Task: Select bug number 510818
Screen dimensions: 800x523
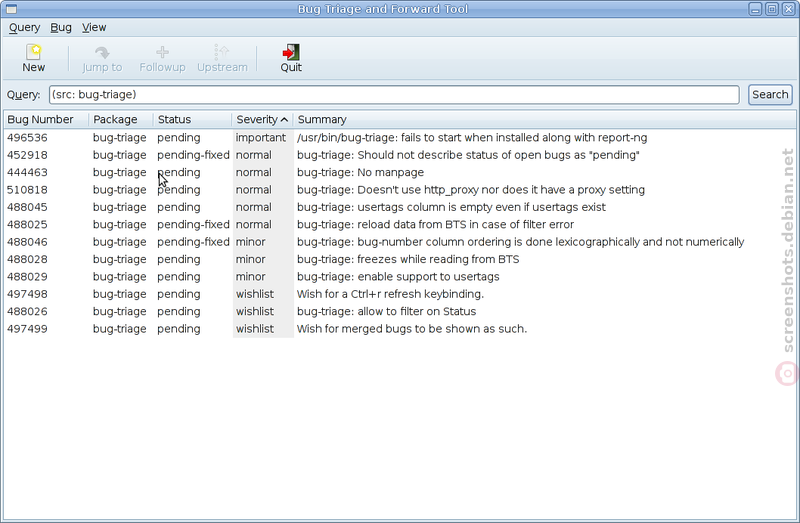Action: [27, 190]
